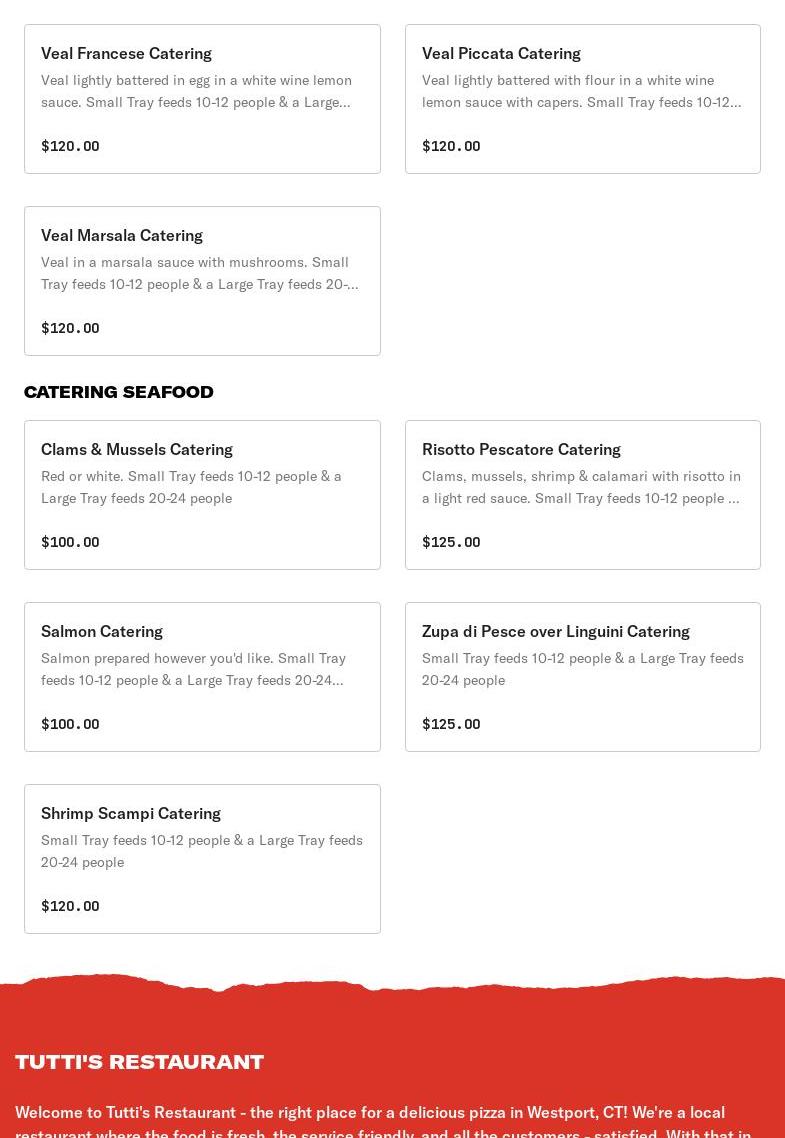Image resolution: width=785 pixels, height=1138 pixels.
Task: Click the Veal Marsala mushrooms description text
Action: (x=200, y=273)
